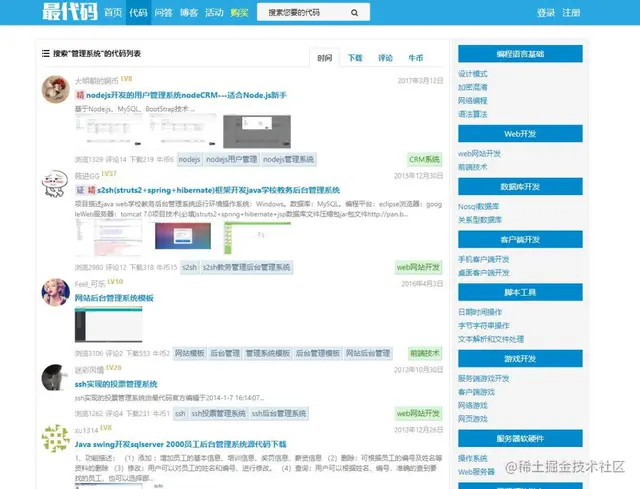Image resolution: width=640 pixels, height=489 pixels.
Task: Open Nosql数据库 sidebar link
Action: tap(478, 207)
